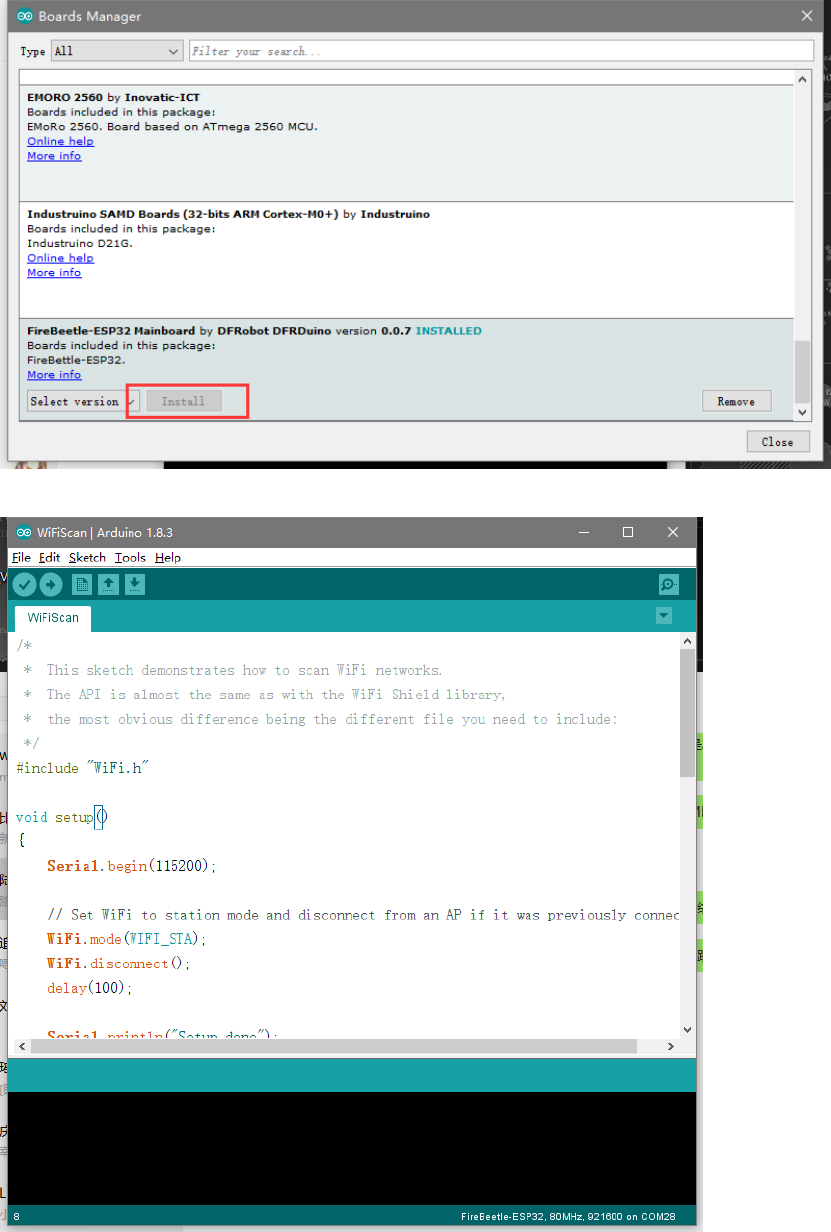The width and height of the screenshot is (831, 1232).
Task: Open the Type All dropdown in Boards Manager
Action: (x=116, y=51)
